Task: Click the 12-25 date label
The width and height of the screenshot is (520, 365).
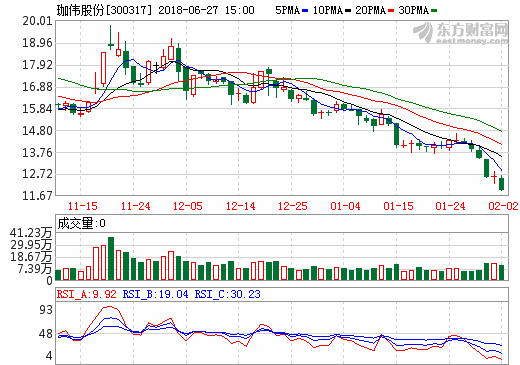Action: coord(293,206)
